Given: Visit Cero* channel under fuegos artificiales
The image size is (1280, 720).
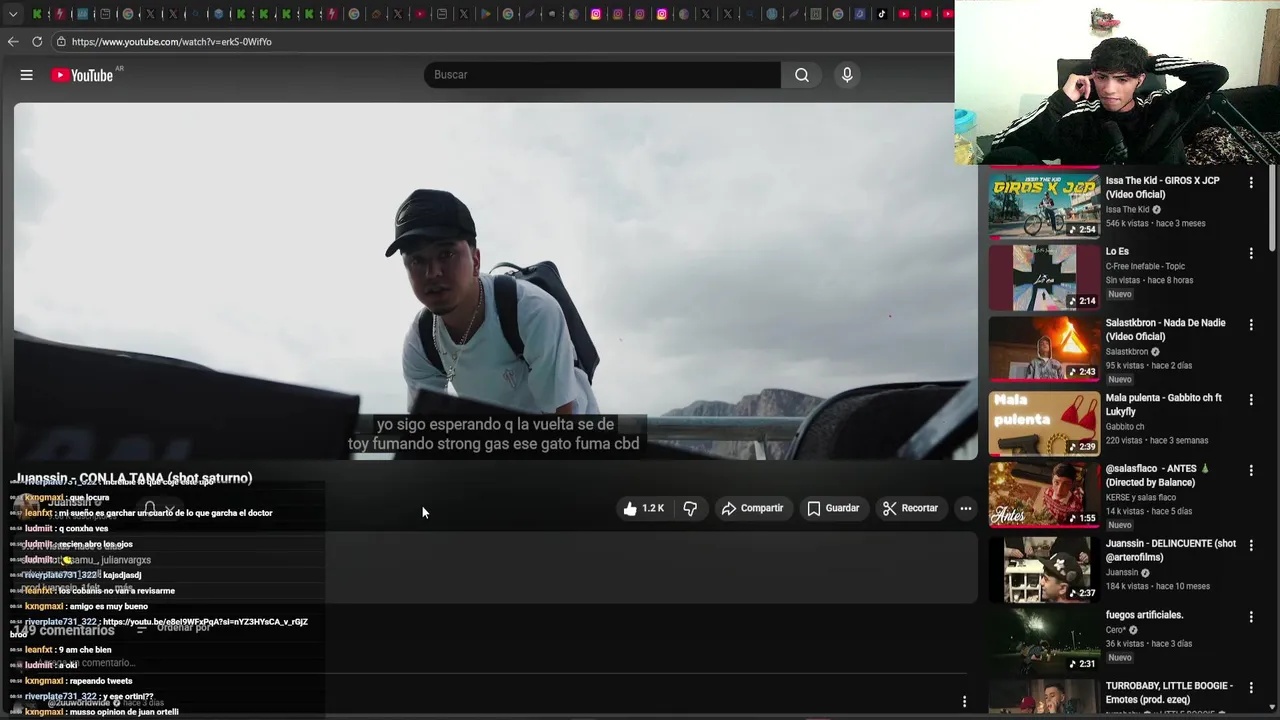Looking at the screenshot, I should [1115, 630].
